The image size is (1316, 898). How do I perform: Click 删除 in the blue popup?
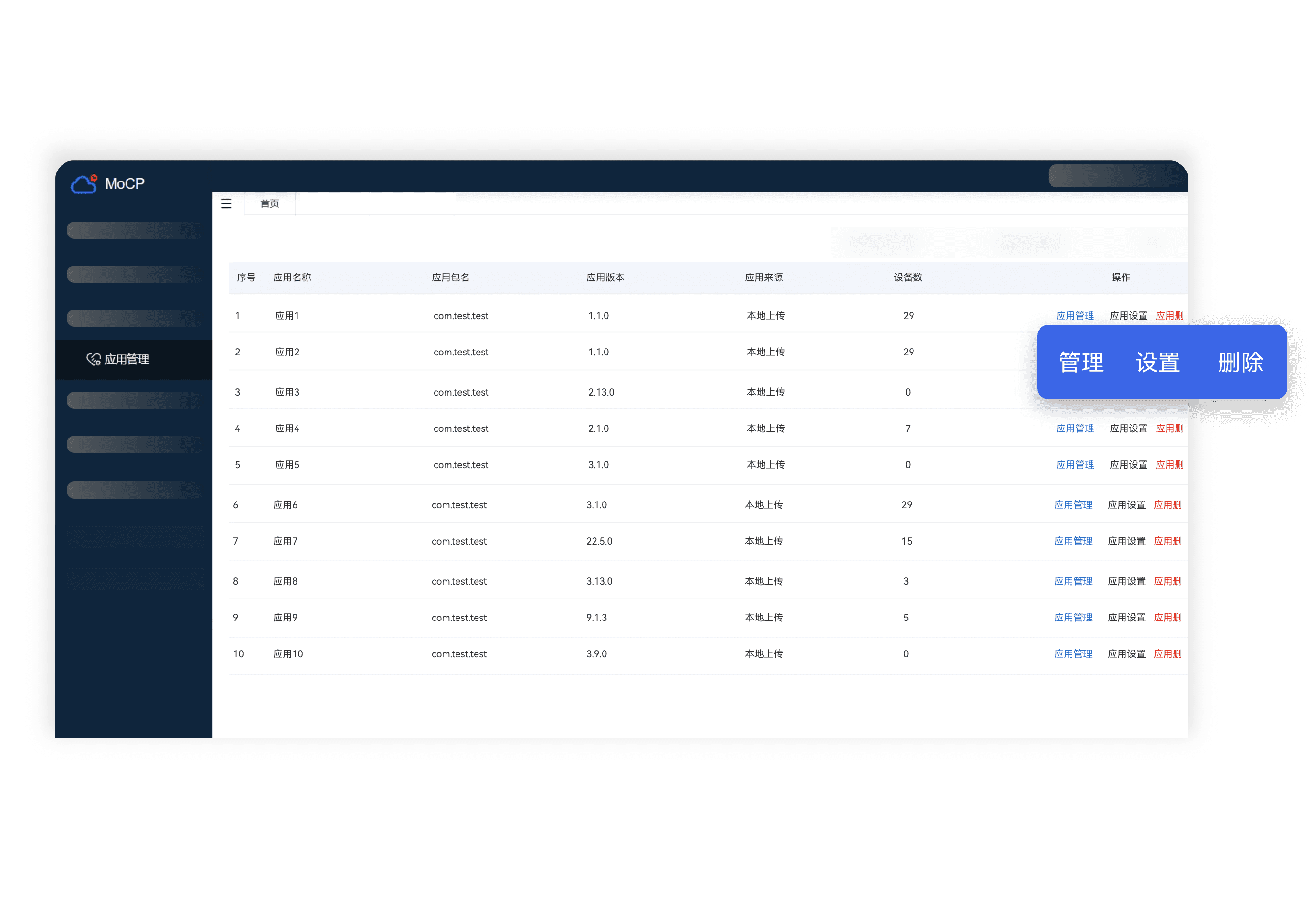tap(1240, 362)
